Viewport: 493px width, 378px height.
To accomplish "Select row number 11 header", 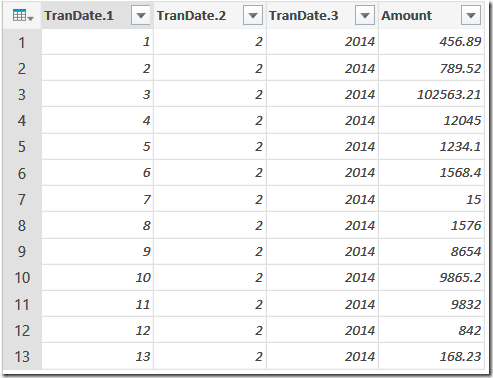I will click(22, 304).
